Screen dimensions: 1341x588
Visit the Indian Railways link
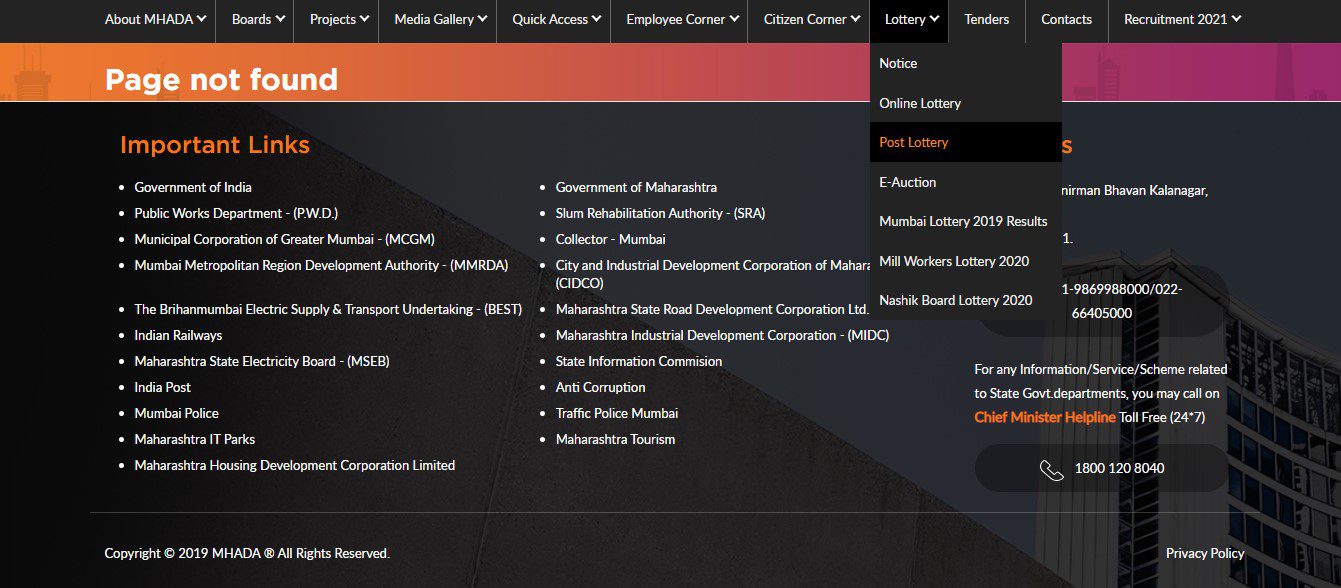point(178,335)
